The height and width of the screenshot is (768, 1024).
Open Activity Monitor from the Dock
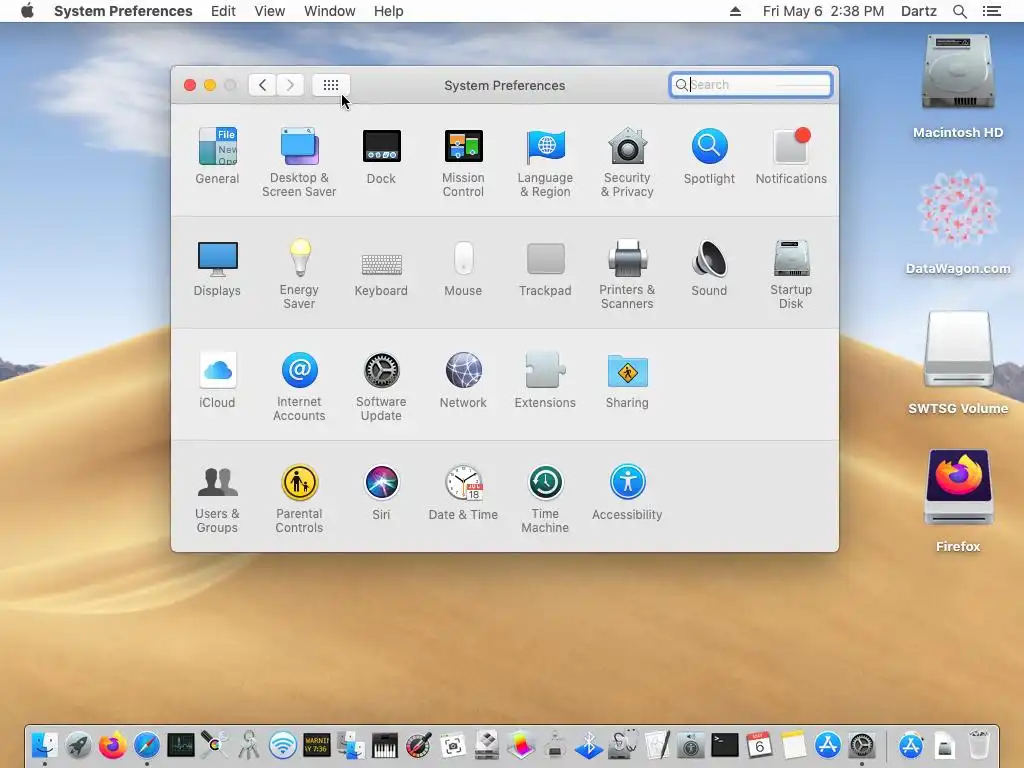(x=181, y=744)
